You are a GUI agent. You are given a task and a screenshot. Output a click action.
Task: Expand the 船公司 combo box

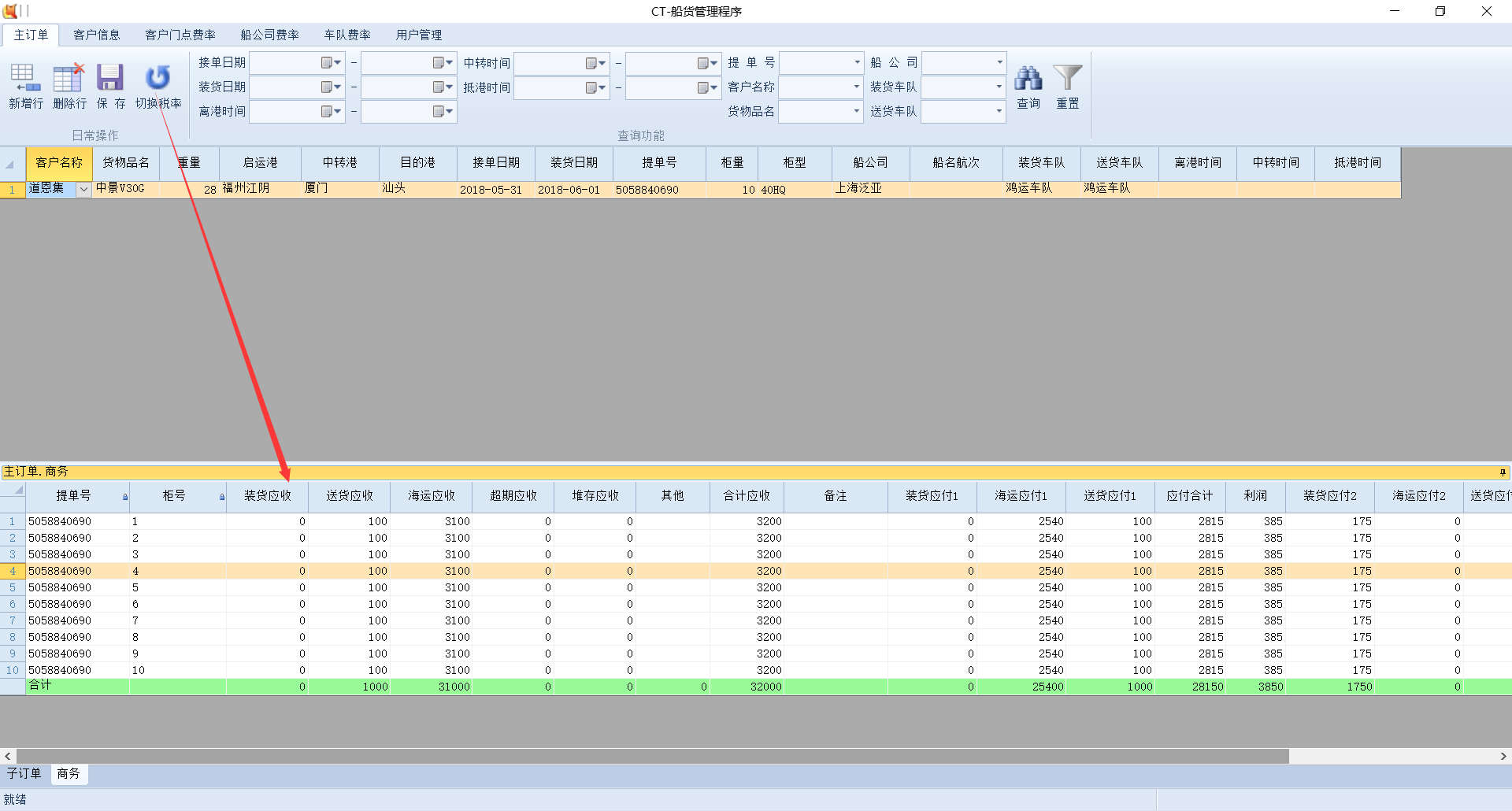coord(999,62)
